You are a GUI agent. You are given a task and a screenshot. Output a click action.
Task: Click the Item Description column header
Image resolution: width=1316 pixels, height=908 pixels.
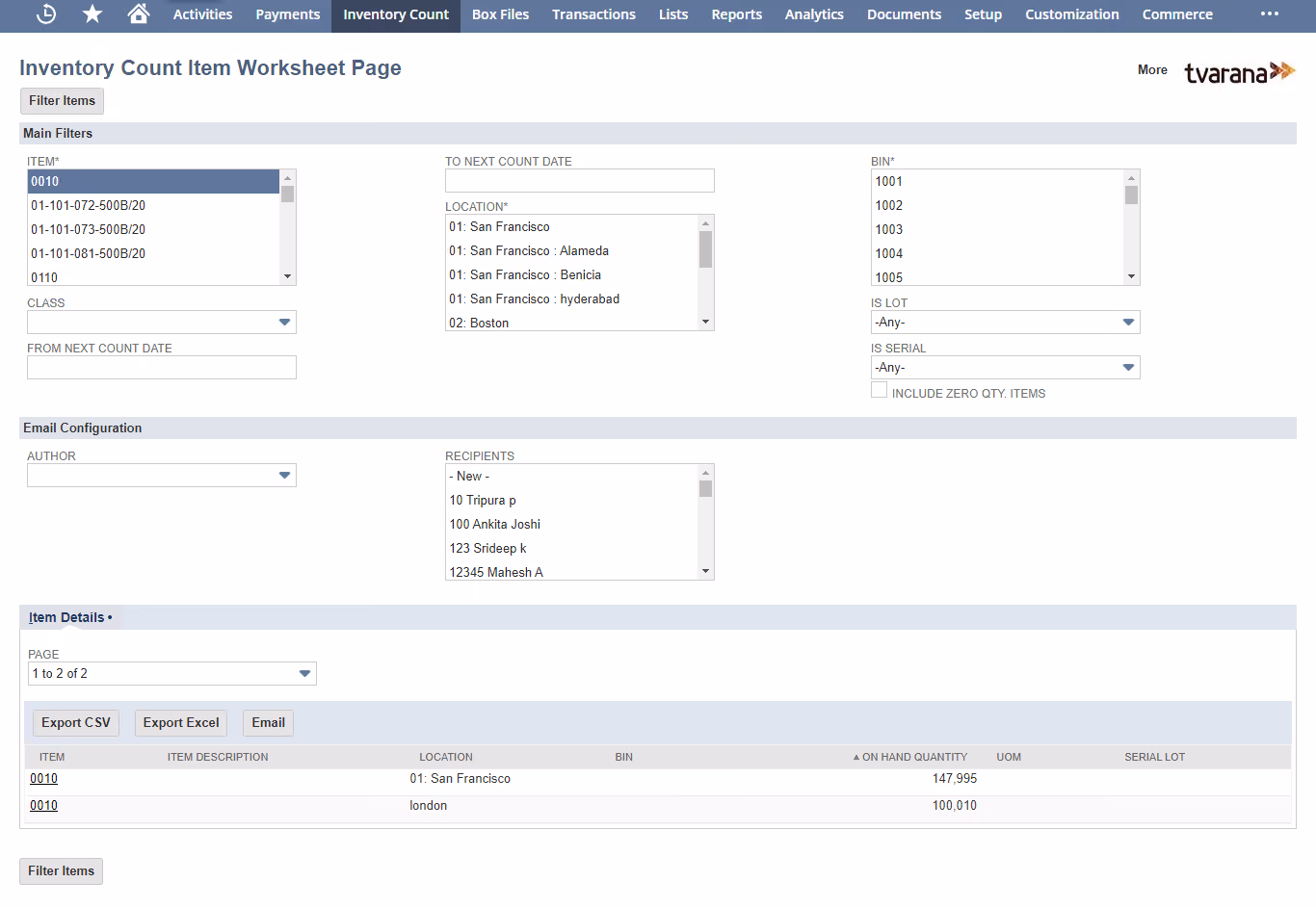coord(218,758)
